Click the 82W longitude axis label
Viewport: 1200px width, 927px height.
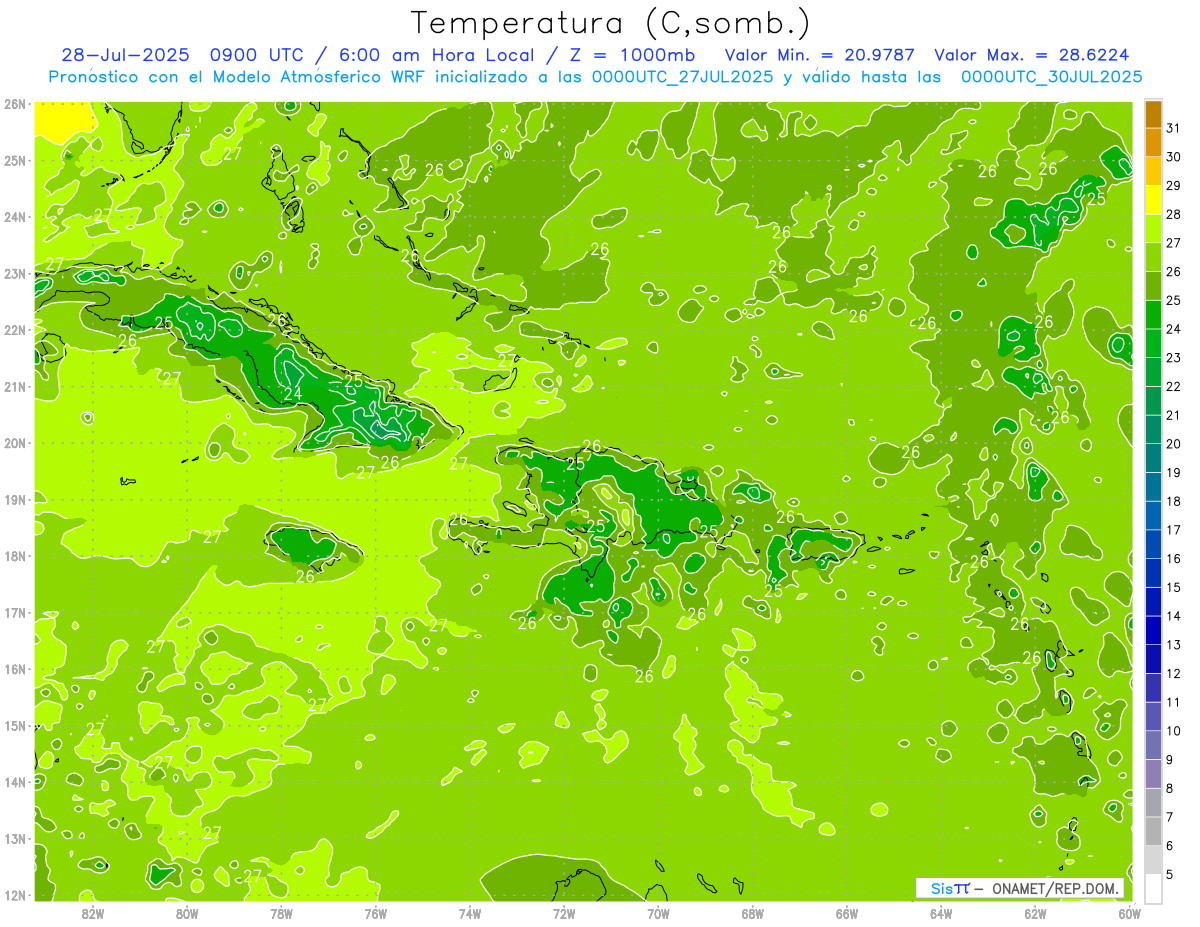click(93, 913)
